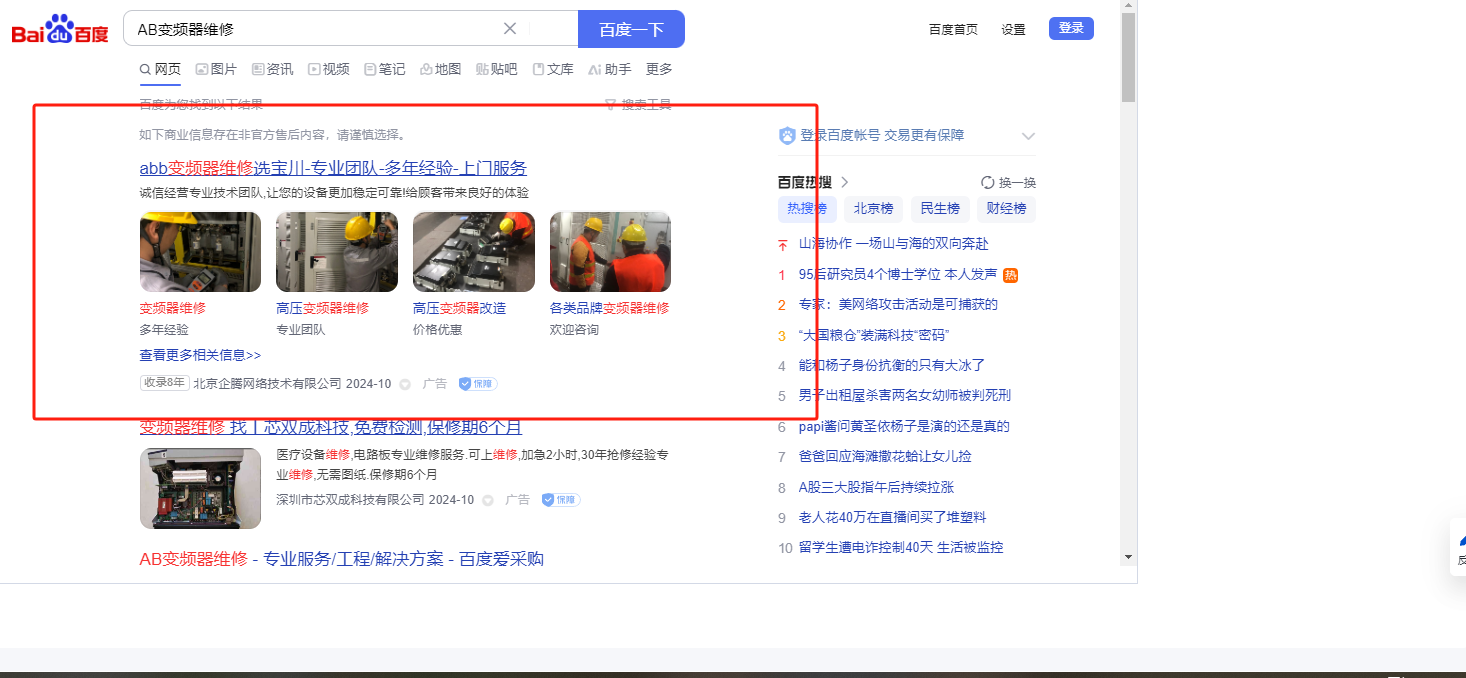Select the 热搜榜 tab
The image size is (1466, 678).
point(807,208)
